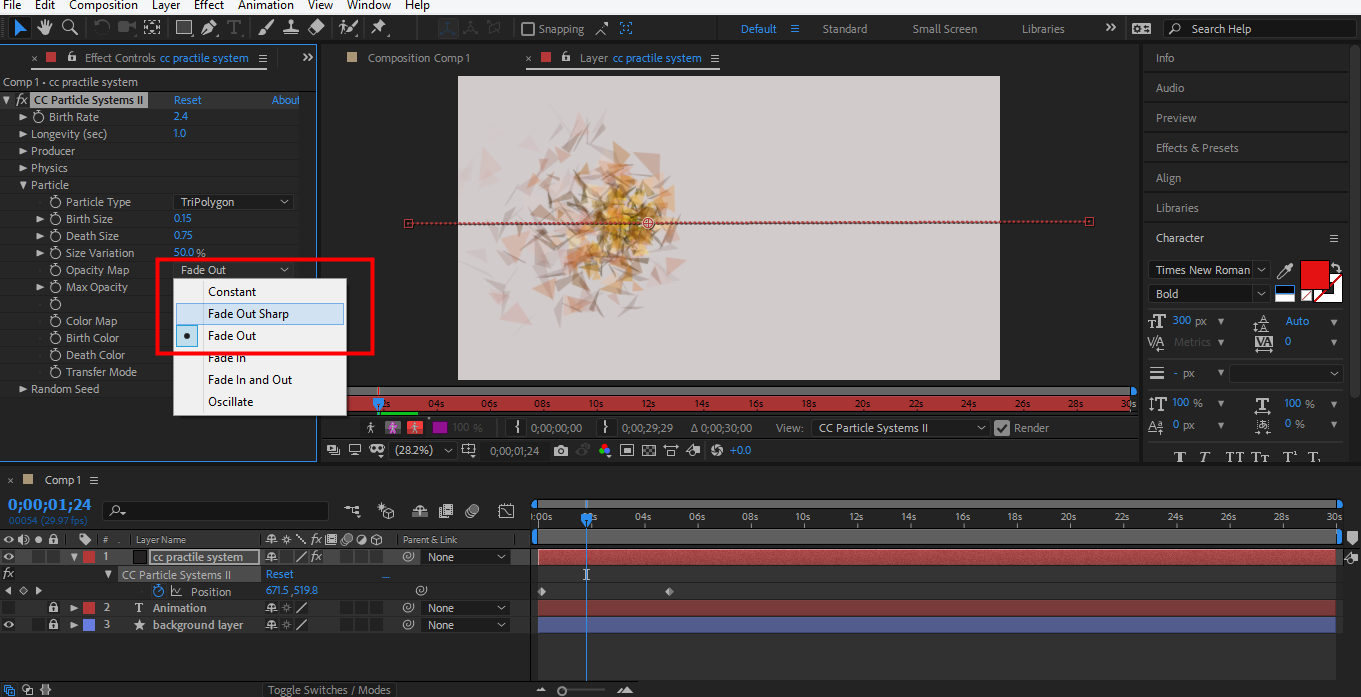Open the Particle Type dropdown
This screenshot has height=697, width=1361.
tap(234, 202)
